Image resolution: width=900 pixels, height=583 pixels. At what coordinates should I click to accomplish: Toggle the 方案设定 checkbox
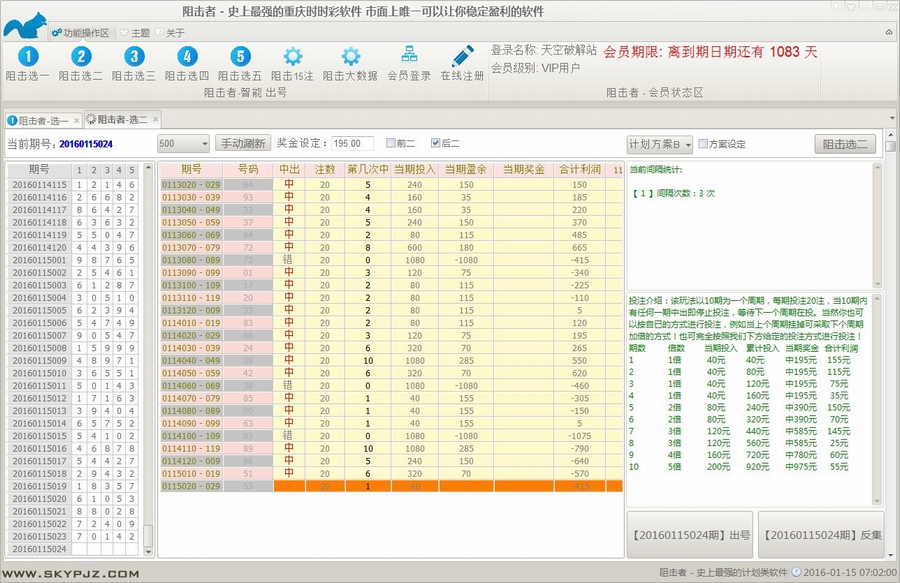(x=703, y=143)
